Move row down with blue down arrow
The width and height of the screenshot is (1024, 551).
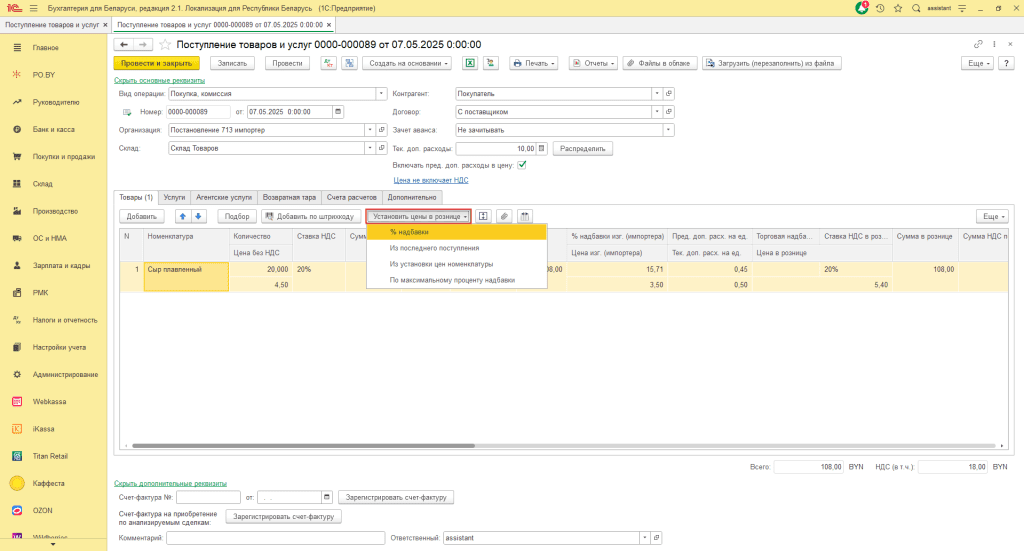198,216
